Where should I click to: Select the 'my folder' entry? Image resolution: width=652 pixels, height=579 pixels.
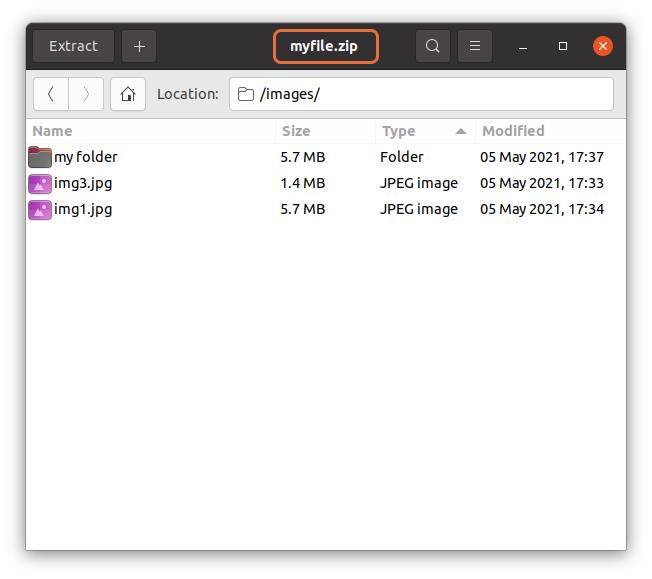click(86, 157)
